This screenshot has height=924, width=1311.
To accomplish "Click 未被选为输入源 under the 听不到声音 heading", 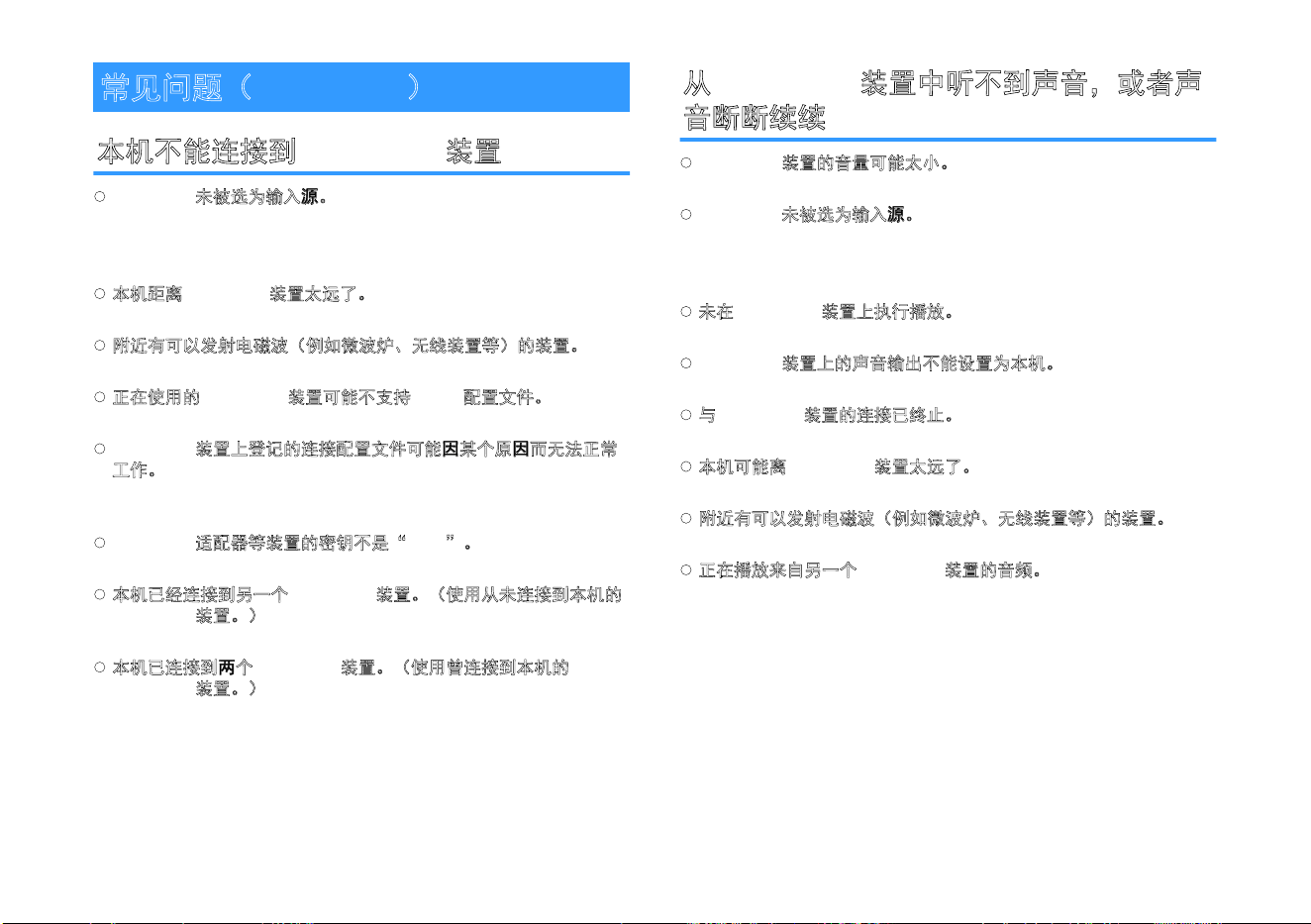I will tap(847, 214).
